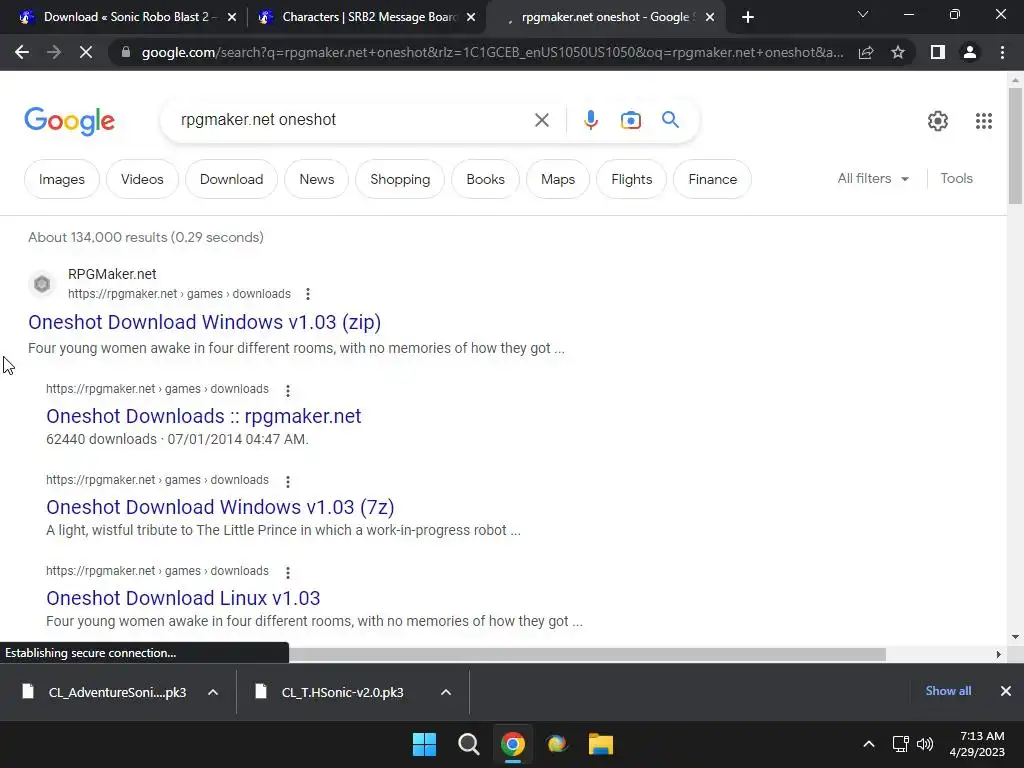Open the Chrome three-dot menu
Viewport: 1024px width, 768px height.
[1002, 52]
